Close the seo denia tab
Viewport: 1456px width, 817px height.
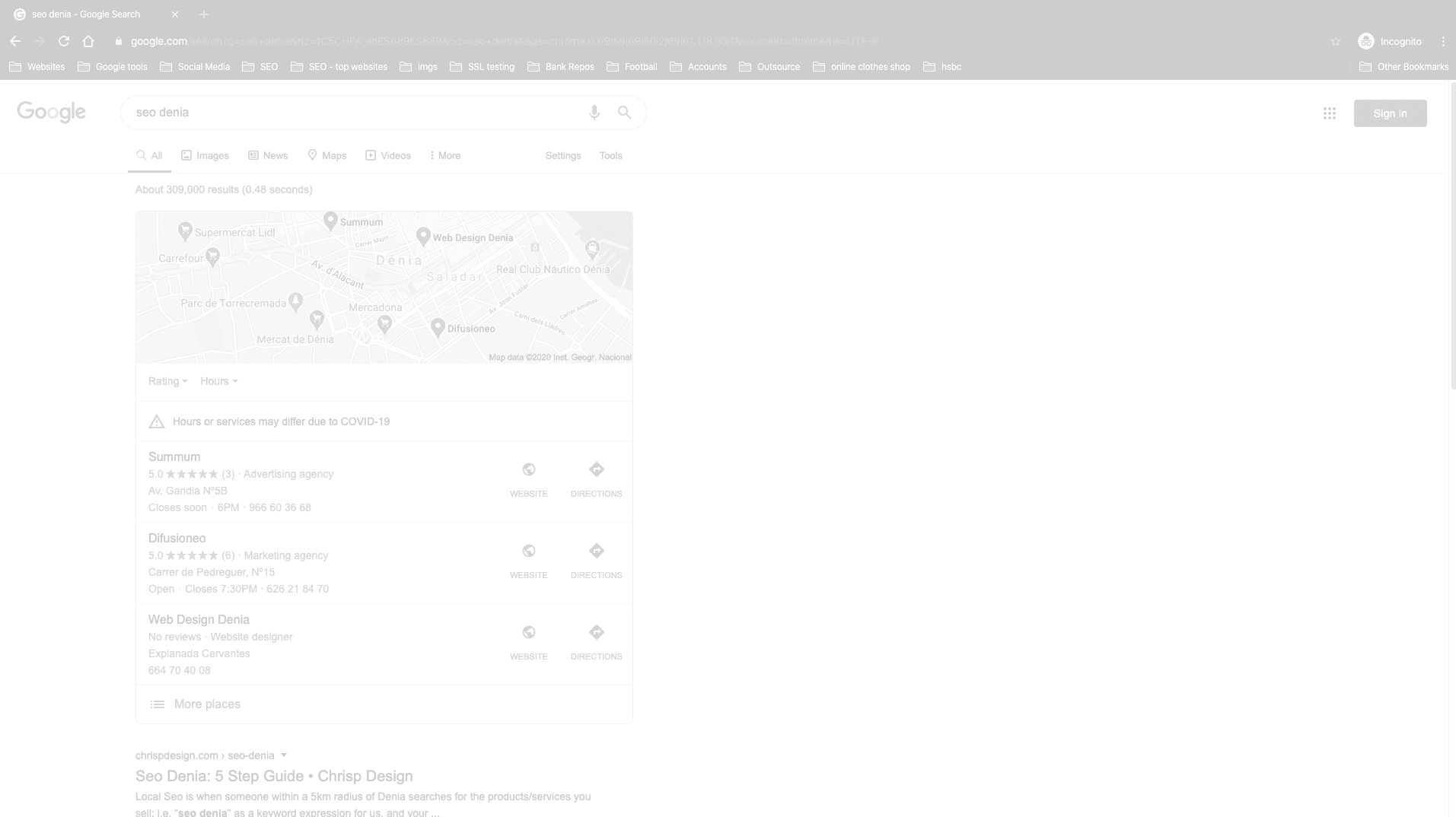(175, 14)
